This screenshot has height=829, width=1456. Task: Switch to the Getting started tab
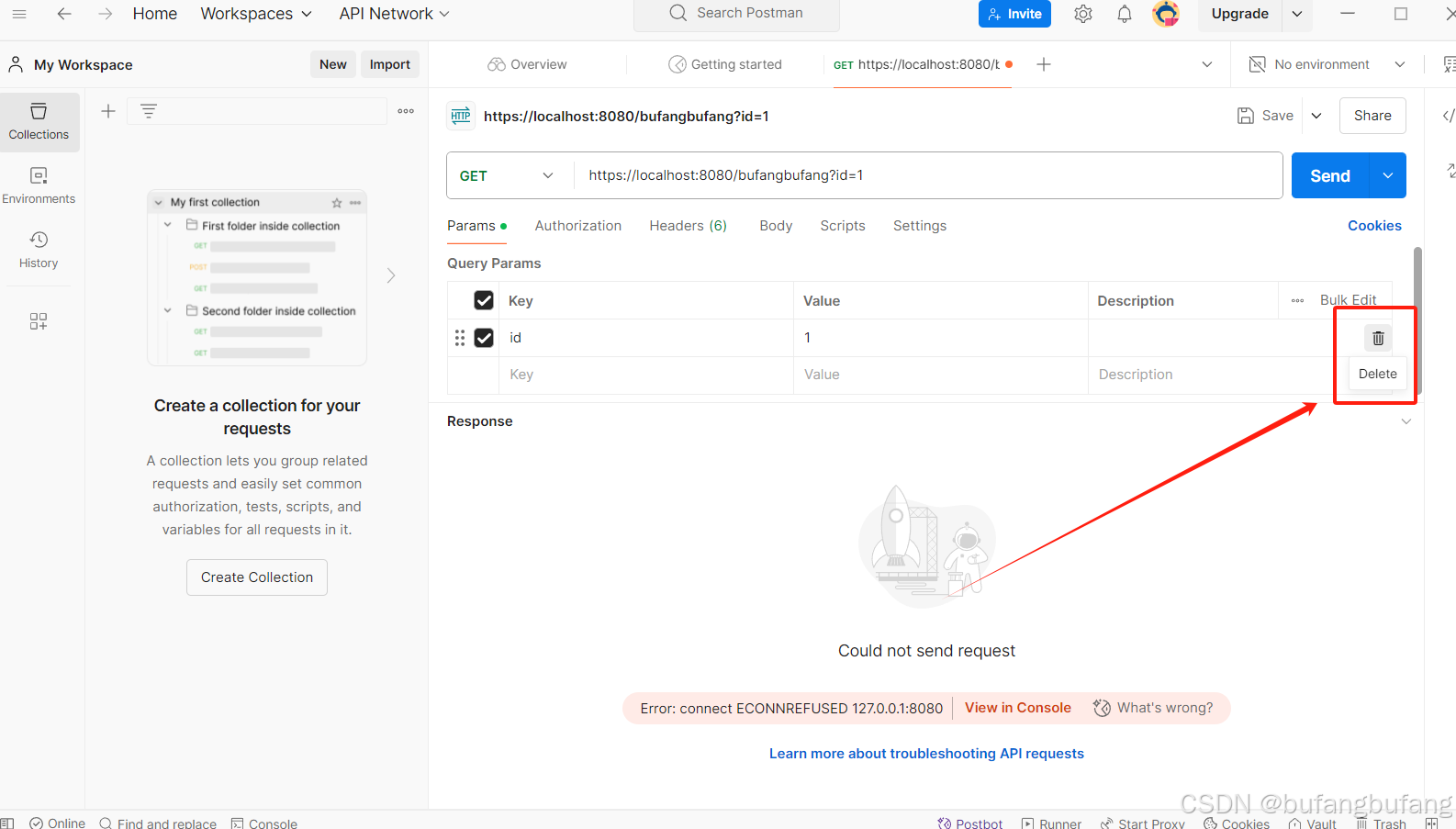click(x=725, y=64)
